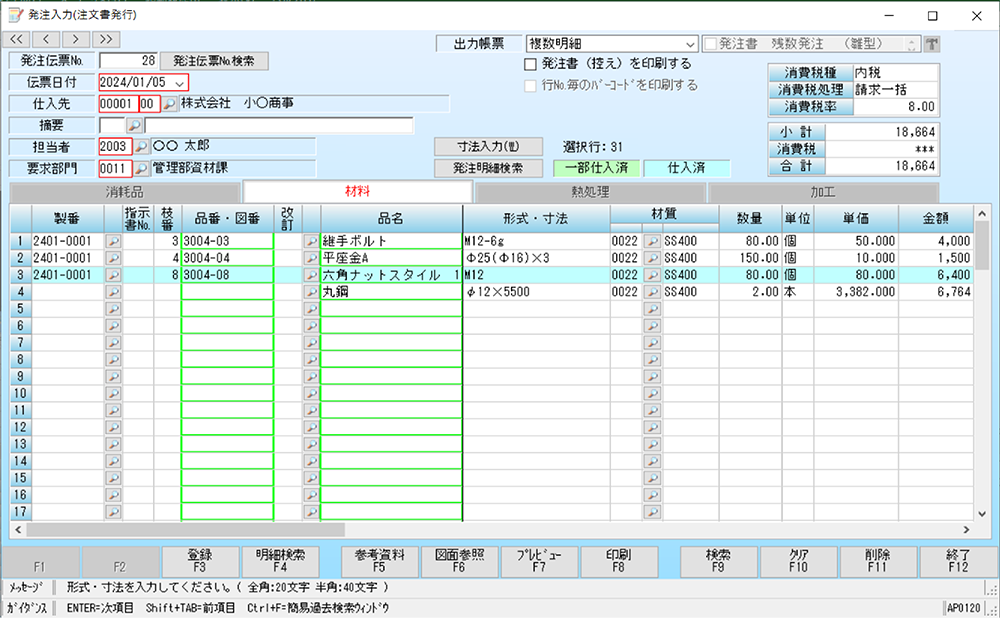Select the 材料 tab
The height and width of the screenshot is (618, 1000).
point(357,191)
